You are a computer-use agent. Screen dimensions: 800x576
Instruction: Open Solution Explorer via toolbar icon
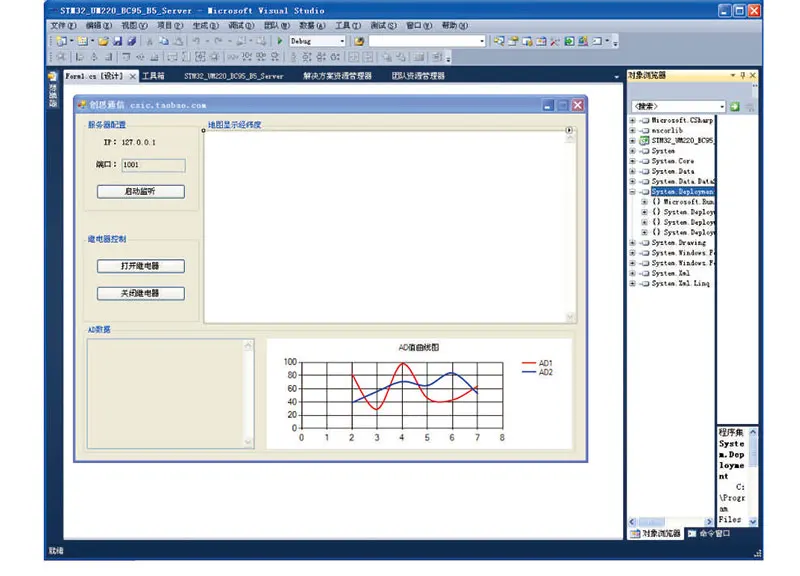click(x=499, y=41)
